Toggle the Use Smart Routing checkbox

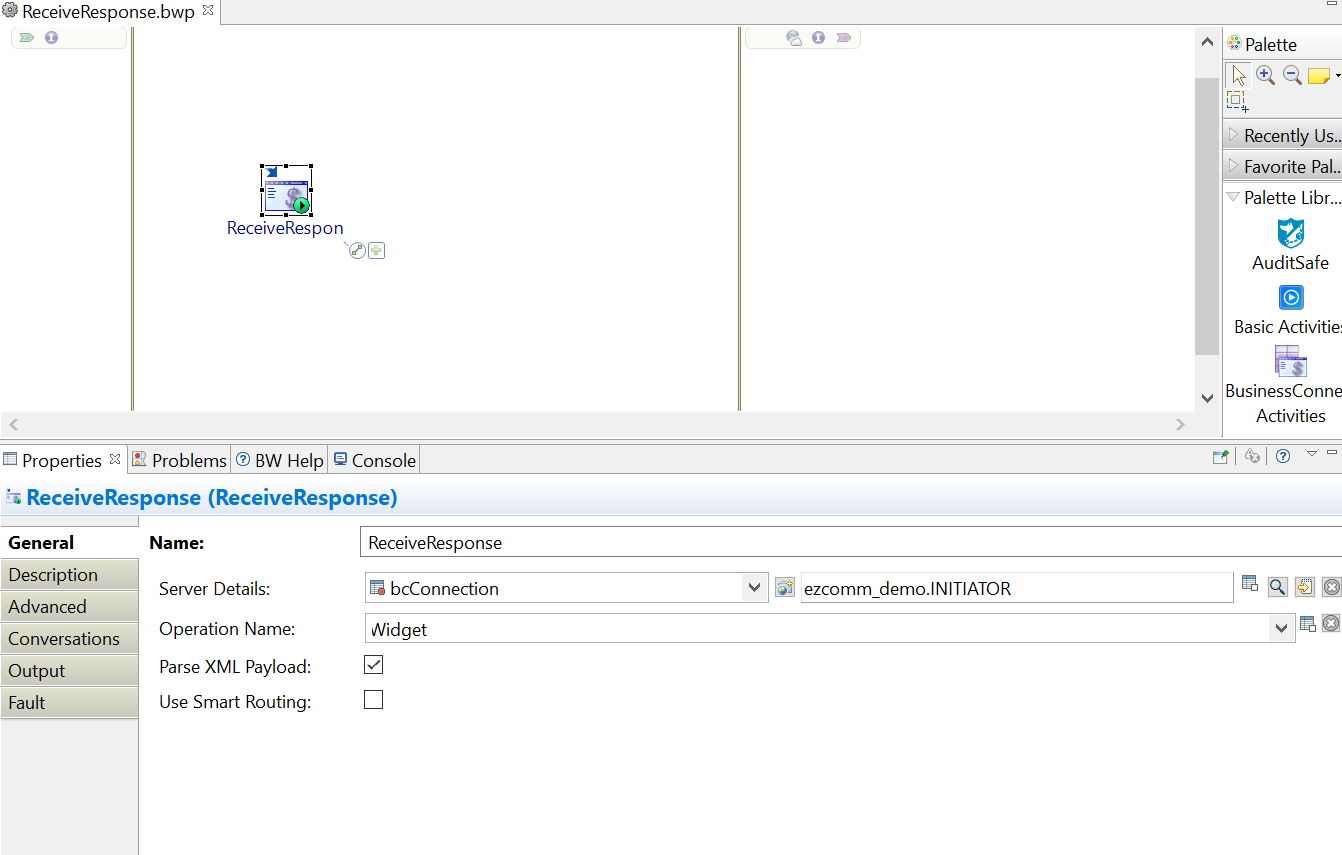pos(373,700)
